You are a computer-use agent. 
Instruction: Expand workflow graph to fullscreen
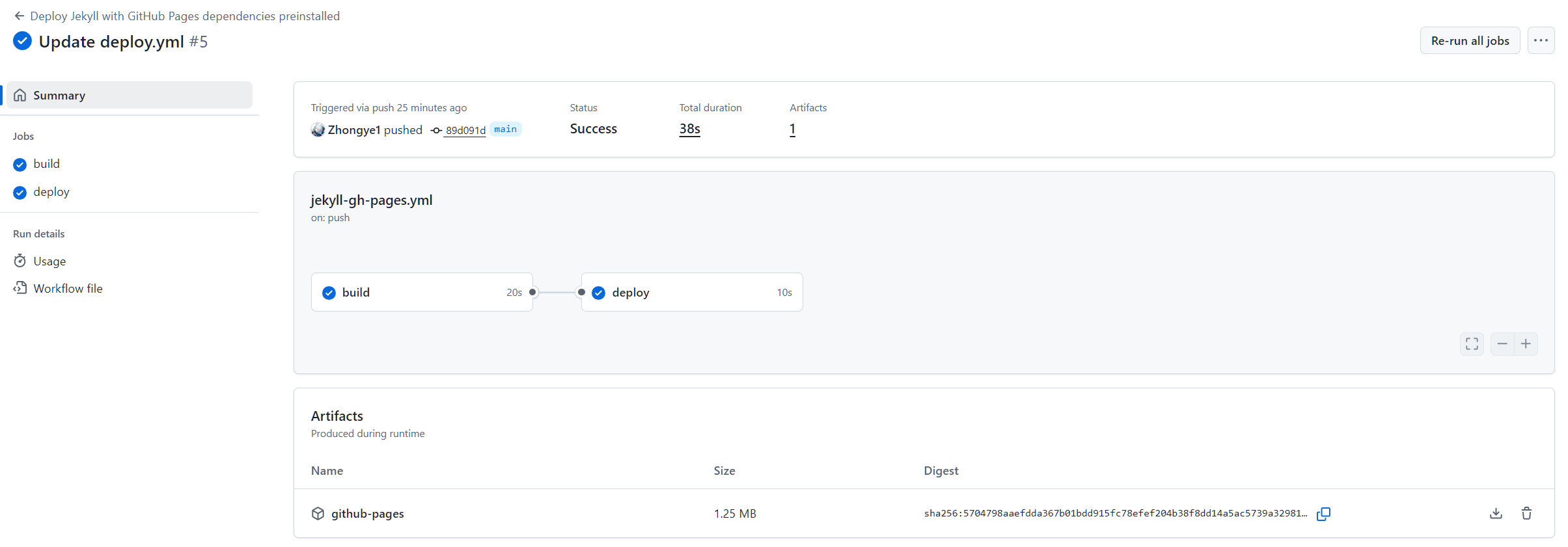(x=1472, y=343)
